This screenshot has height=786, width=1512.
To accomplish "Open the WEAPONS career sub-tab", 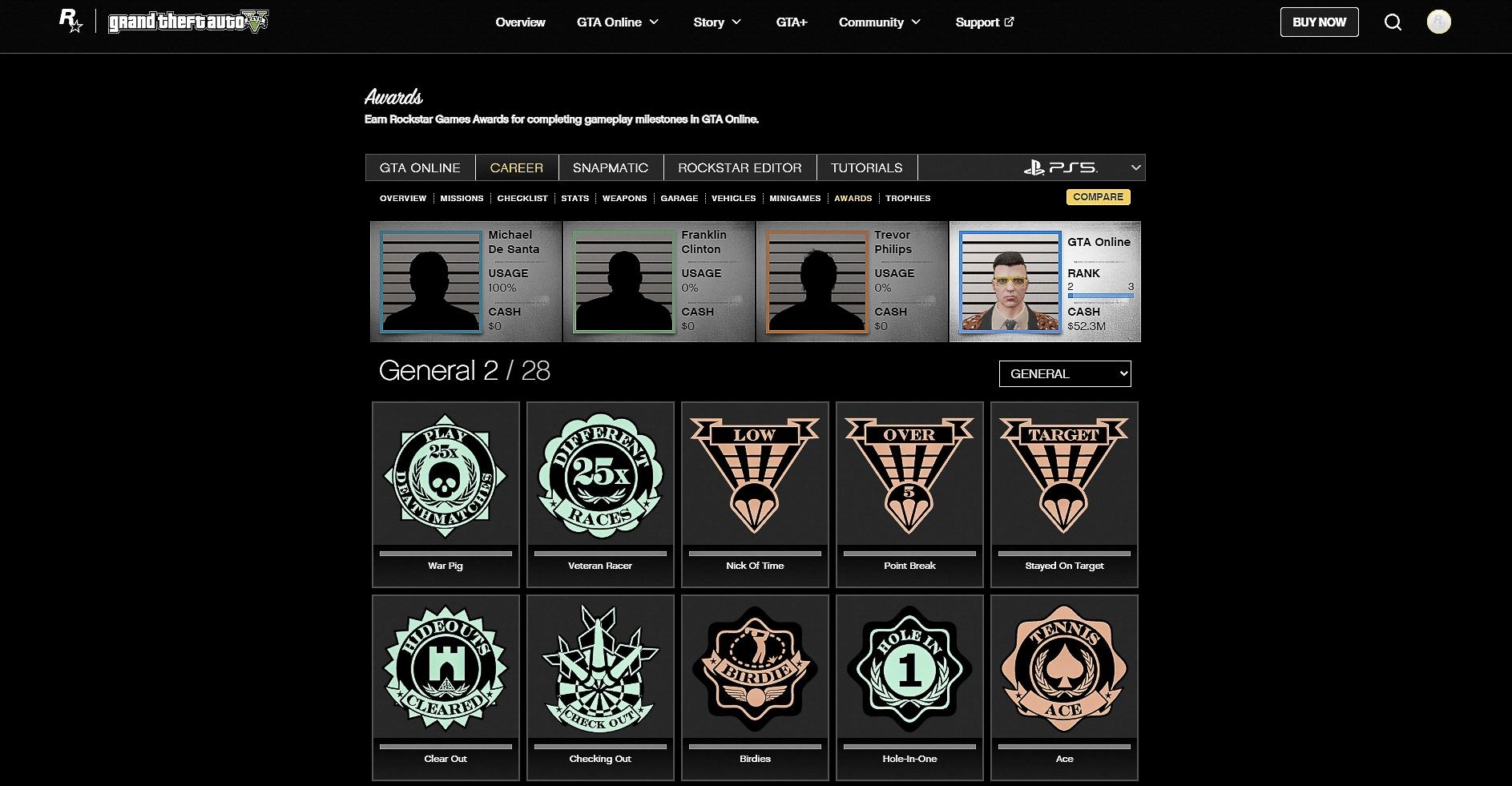I will (624, 198).
